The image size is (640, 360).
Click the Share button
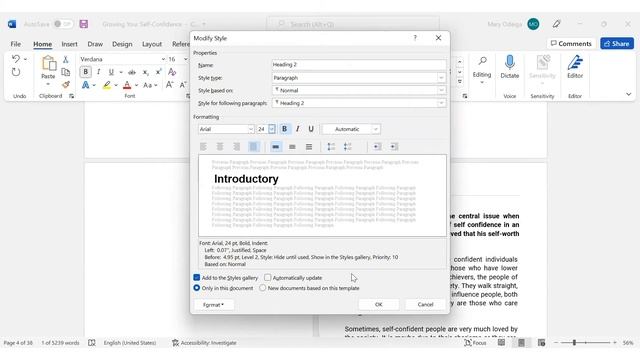point(617,44)
